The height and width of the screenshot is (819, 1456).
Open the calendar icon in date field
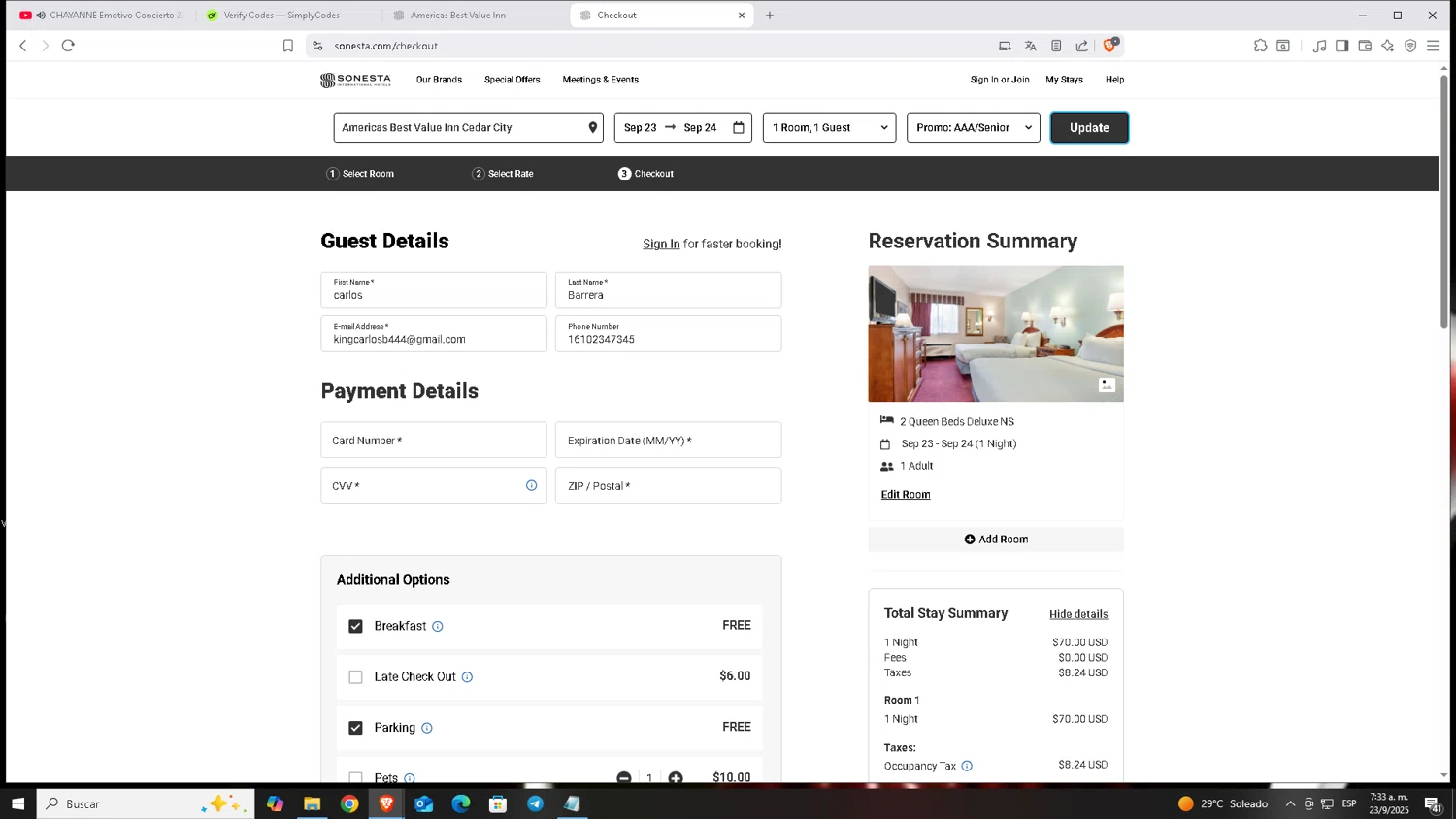(739, 127)
